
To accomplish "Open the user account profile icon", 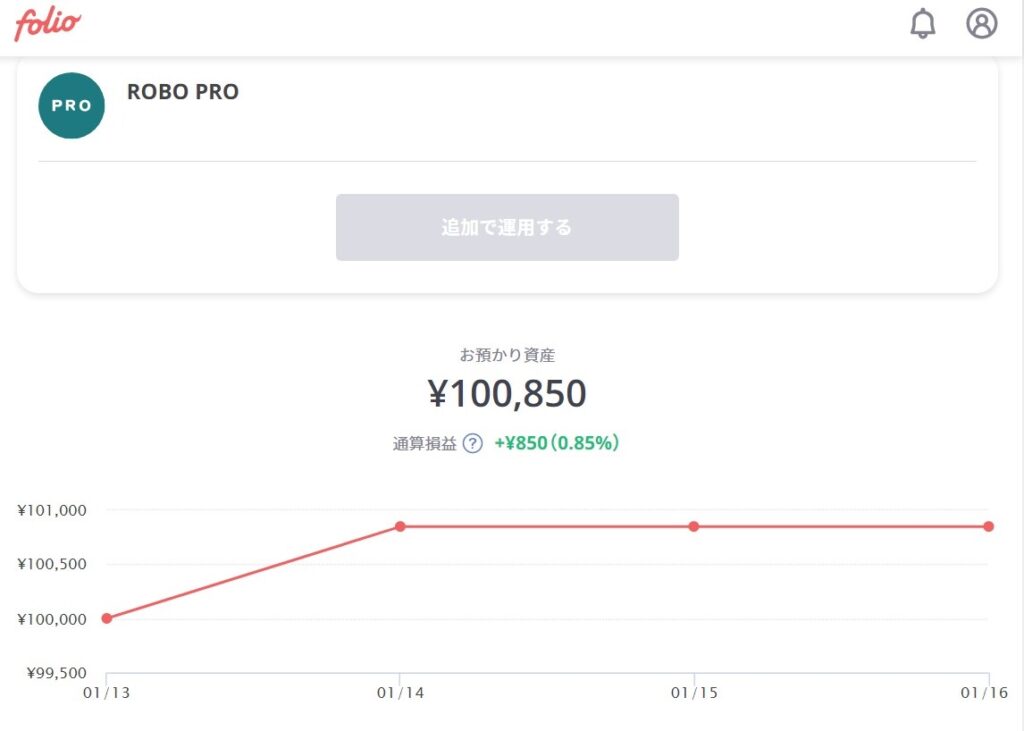I will pos(982,24).
